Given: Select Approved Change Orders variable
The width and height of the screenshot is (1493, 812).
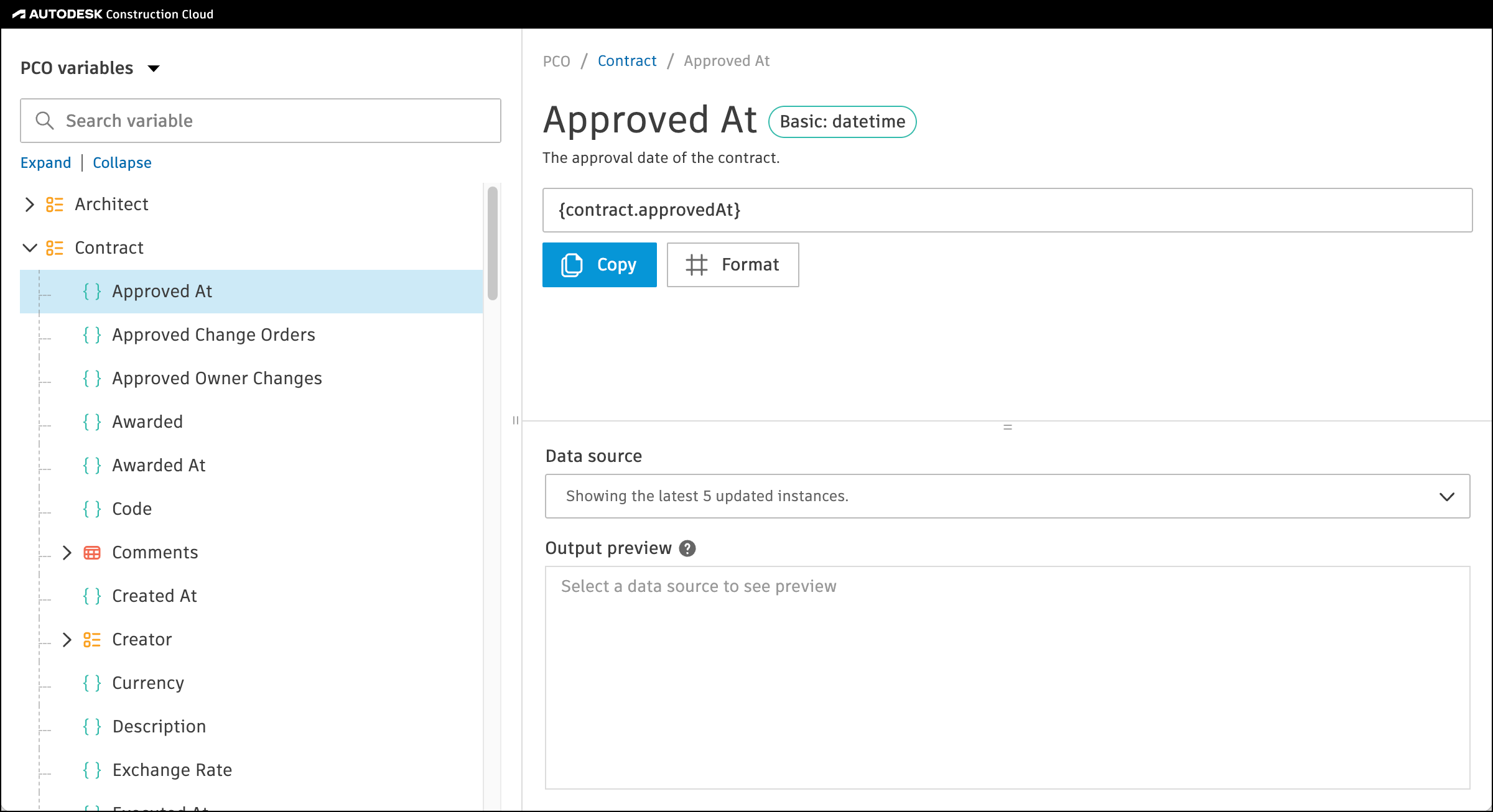Looking at the screenshot, I should point(213,335).
